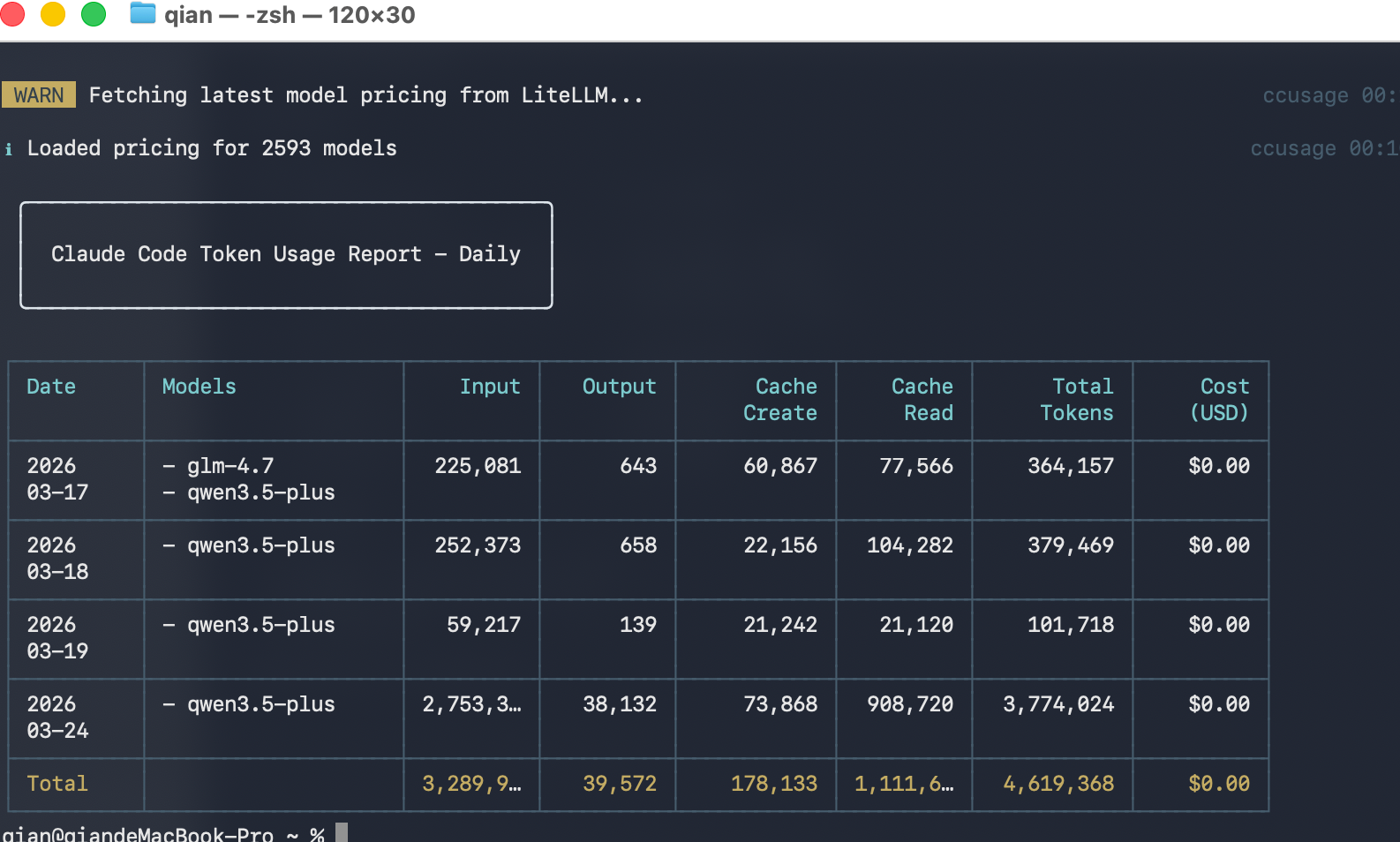This screenshot has height=842, width=1400.
Task: Click the 'Models' column header
Action: coord(199,387)
